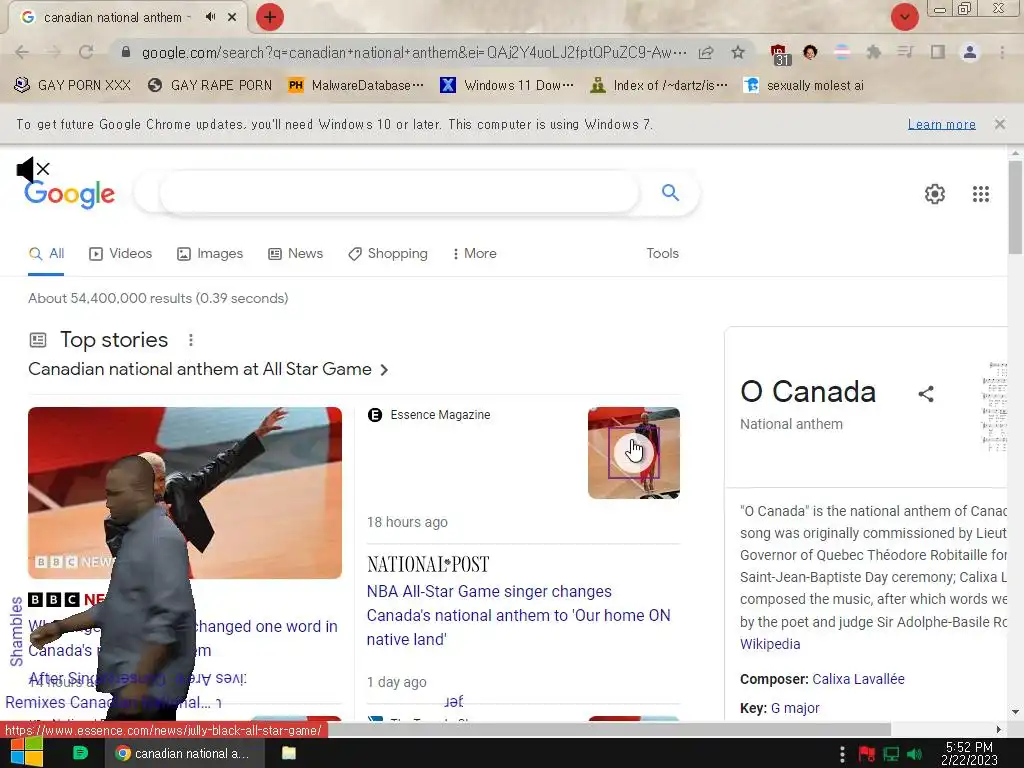
Task: Click the horizontal scrollbar right arrow
Action: (999, 729)
